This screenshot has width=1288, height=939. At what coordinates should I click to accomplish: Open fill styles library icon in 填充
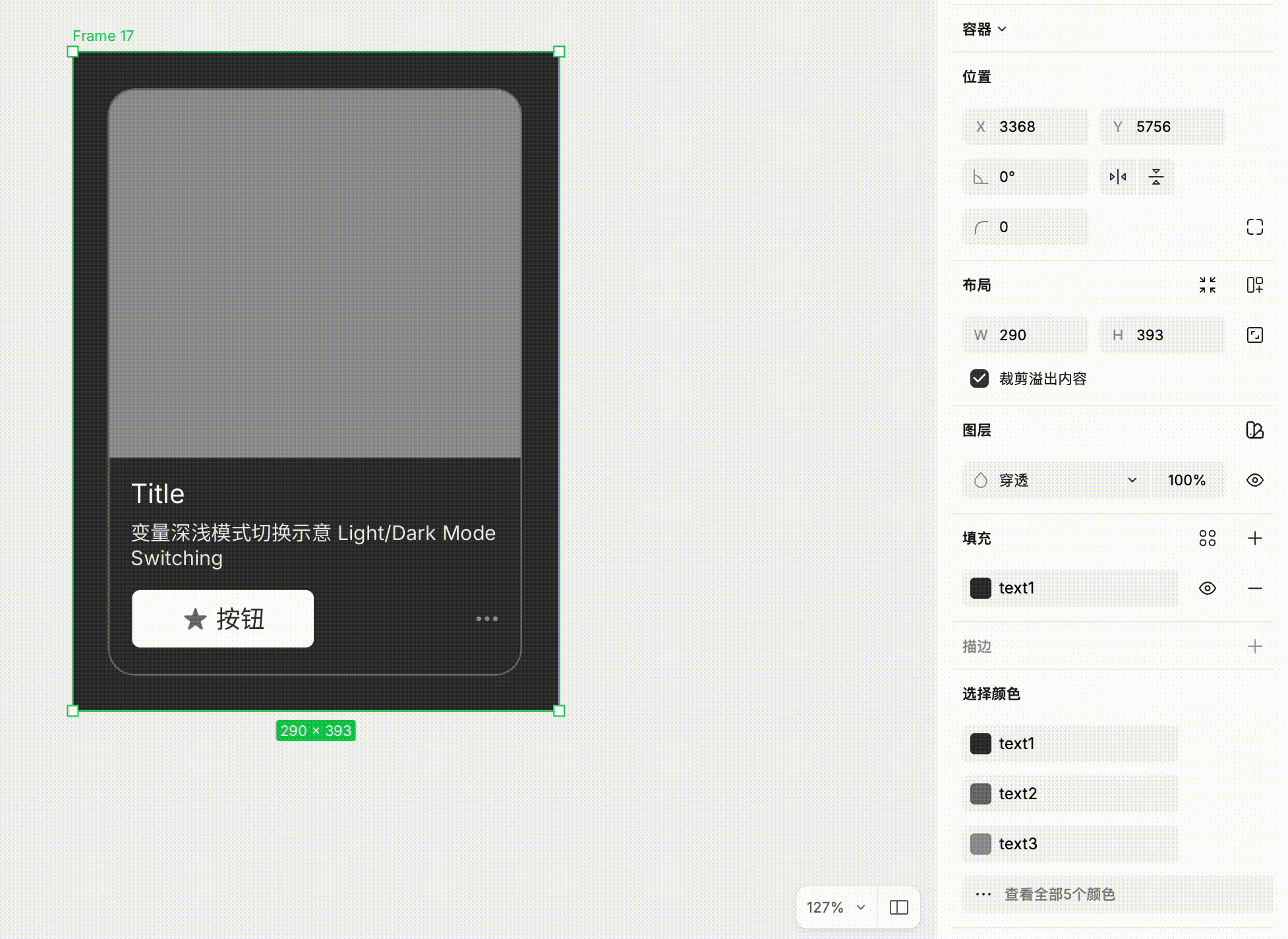pos(1208,538)
